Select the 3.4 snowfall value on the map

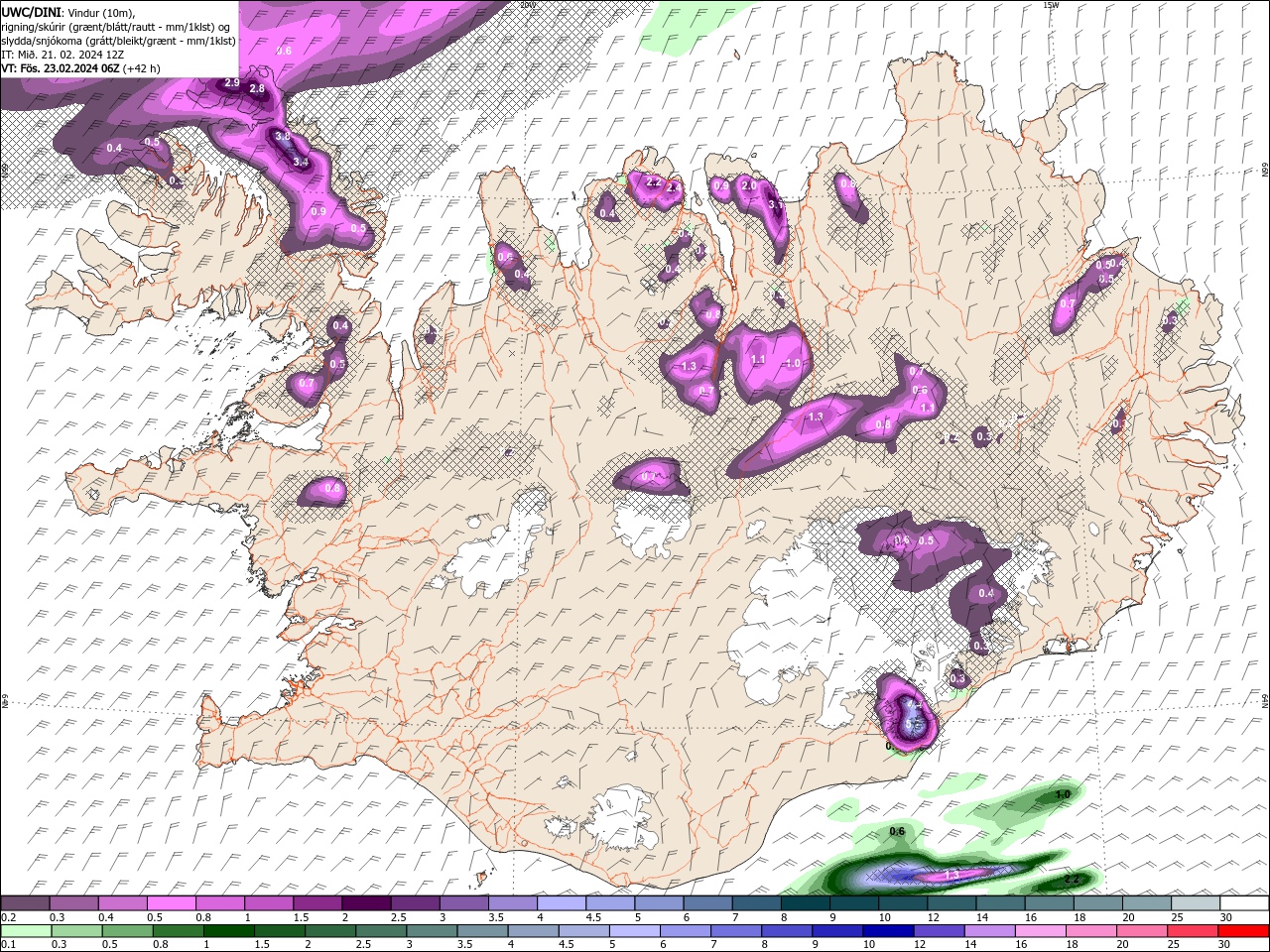(x=302, y=161)
